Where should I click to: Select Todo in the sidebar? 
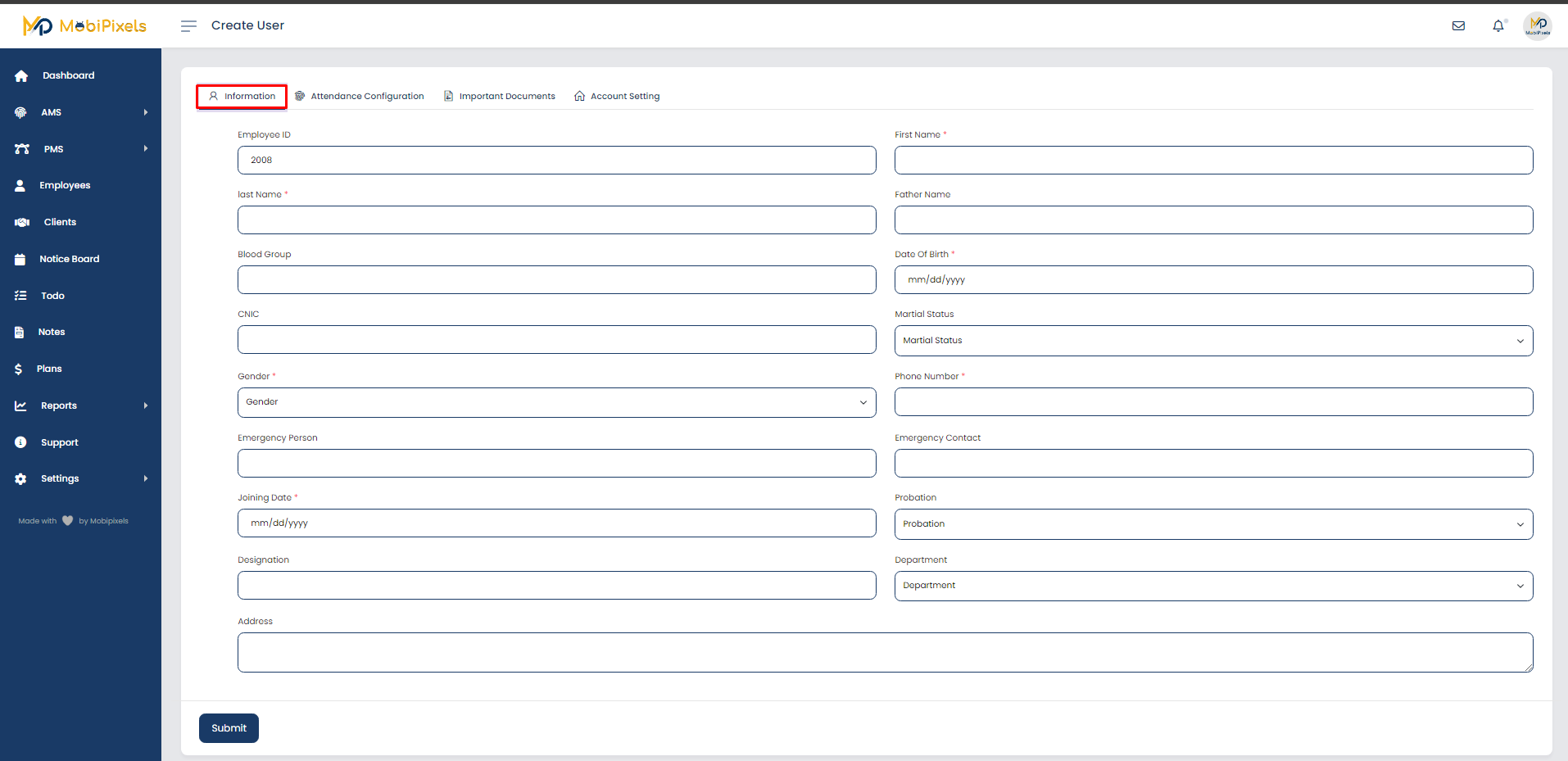[52, 296]
